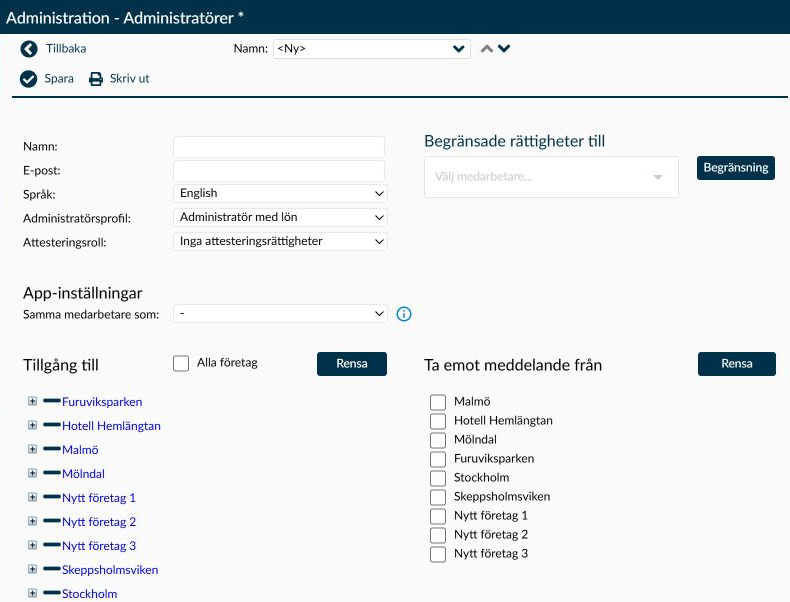Select Skeppsholmsviken link in access tree
The width and height of the screenshot is (790, 602).
coord(110,570)
